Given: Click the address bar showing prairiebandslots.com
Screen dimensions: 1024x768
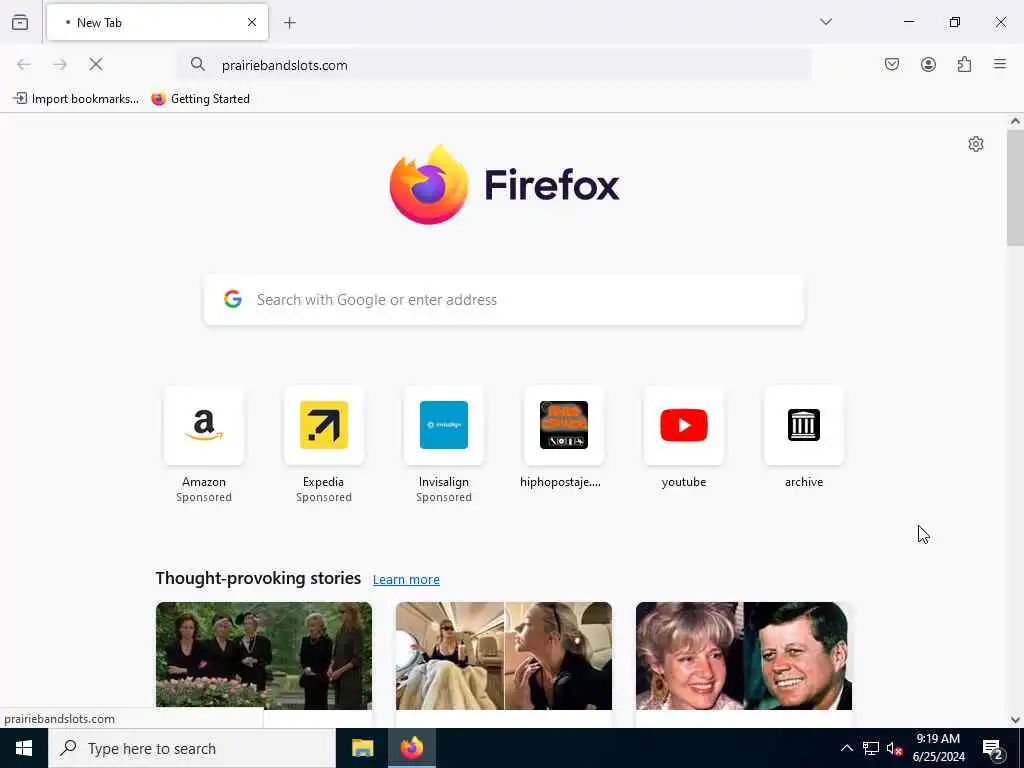Looking at the screenshot, I should (x=494, y=65).
